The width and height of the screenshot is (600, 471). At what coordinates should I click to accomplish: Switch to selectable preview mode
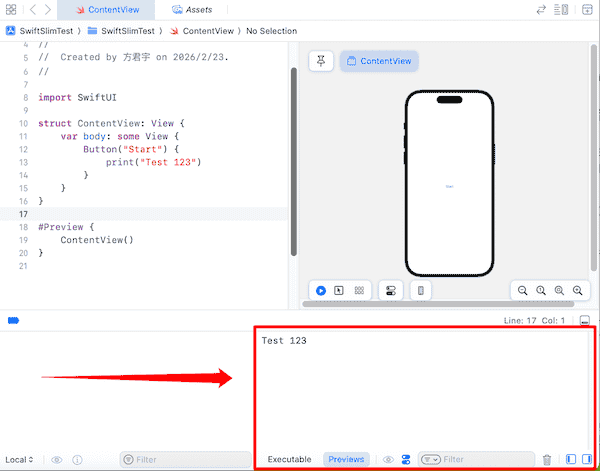point(340,290)
